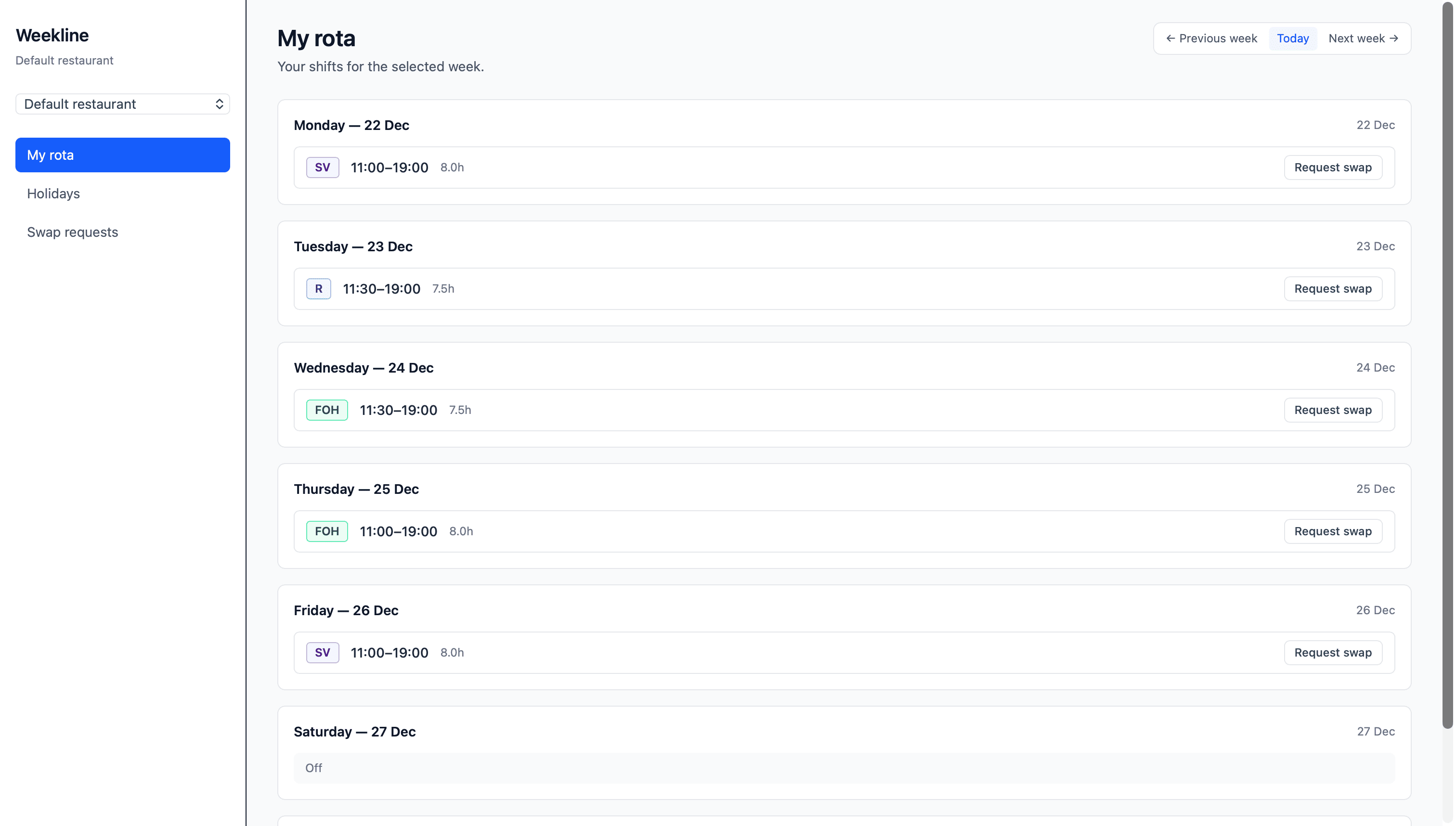Select the Monday 22 Dec day header
1456x826 pixels.
pyautogui.click(x=352, y=125)
